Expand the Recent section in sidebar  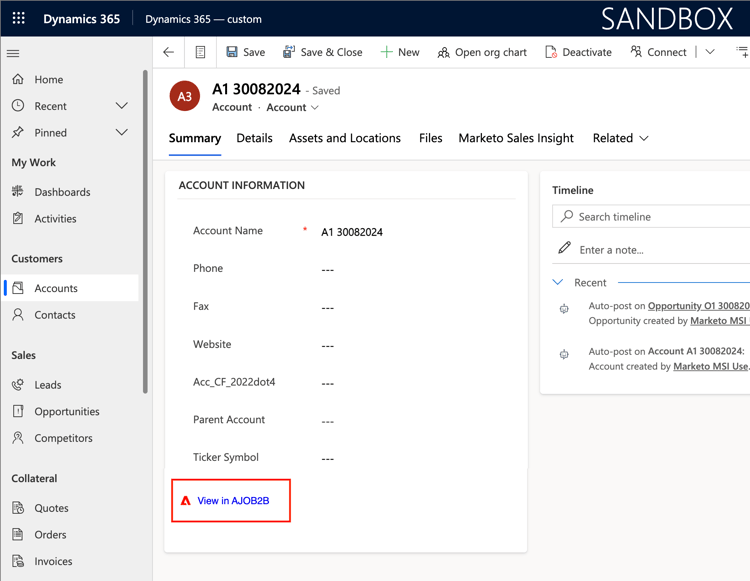pos(122,106)
